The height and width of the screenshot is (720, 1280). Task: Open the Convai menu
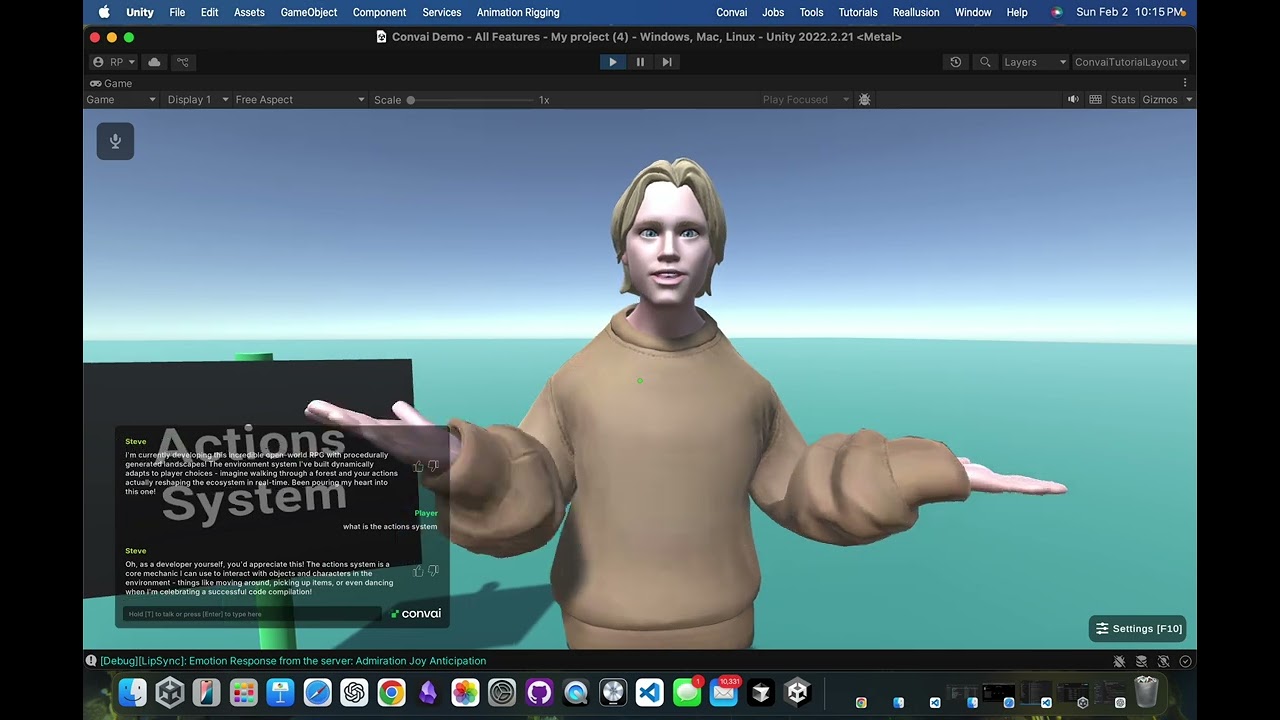(732, 12)
